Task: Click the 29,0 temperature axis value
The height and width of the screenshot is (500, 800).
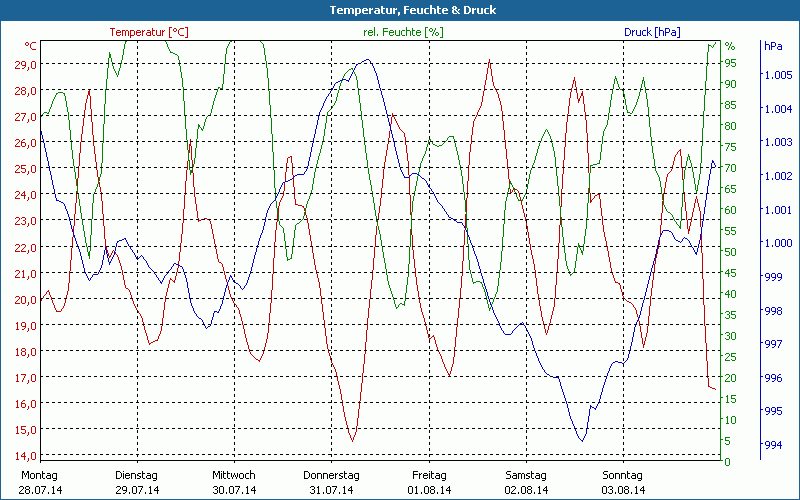Action: pos(26,64)
